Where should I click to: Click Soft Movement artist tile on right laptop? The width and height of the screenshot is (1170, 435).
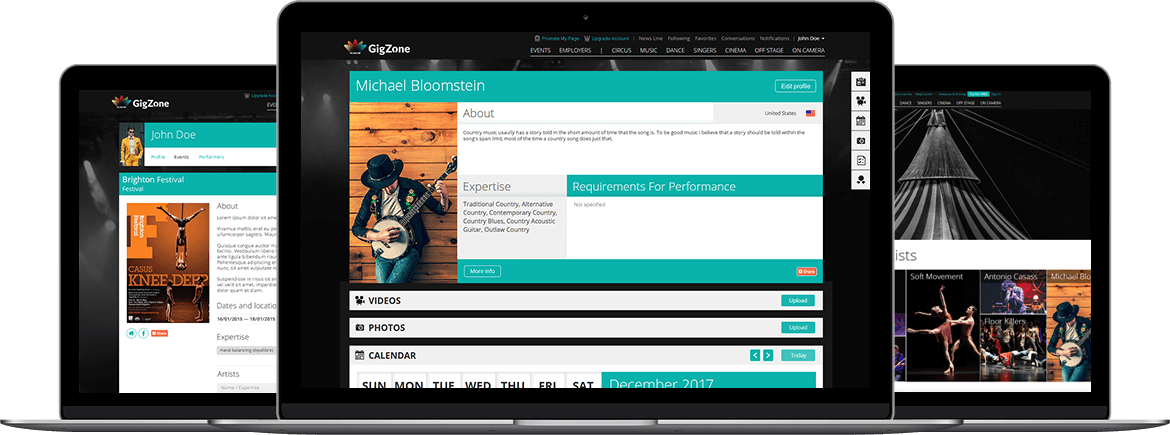[943, 325]
